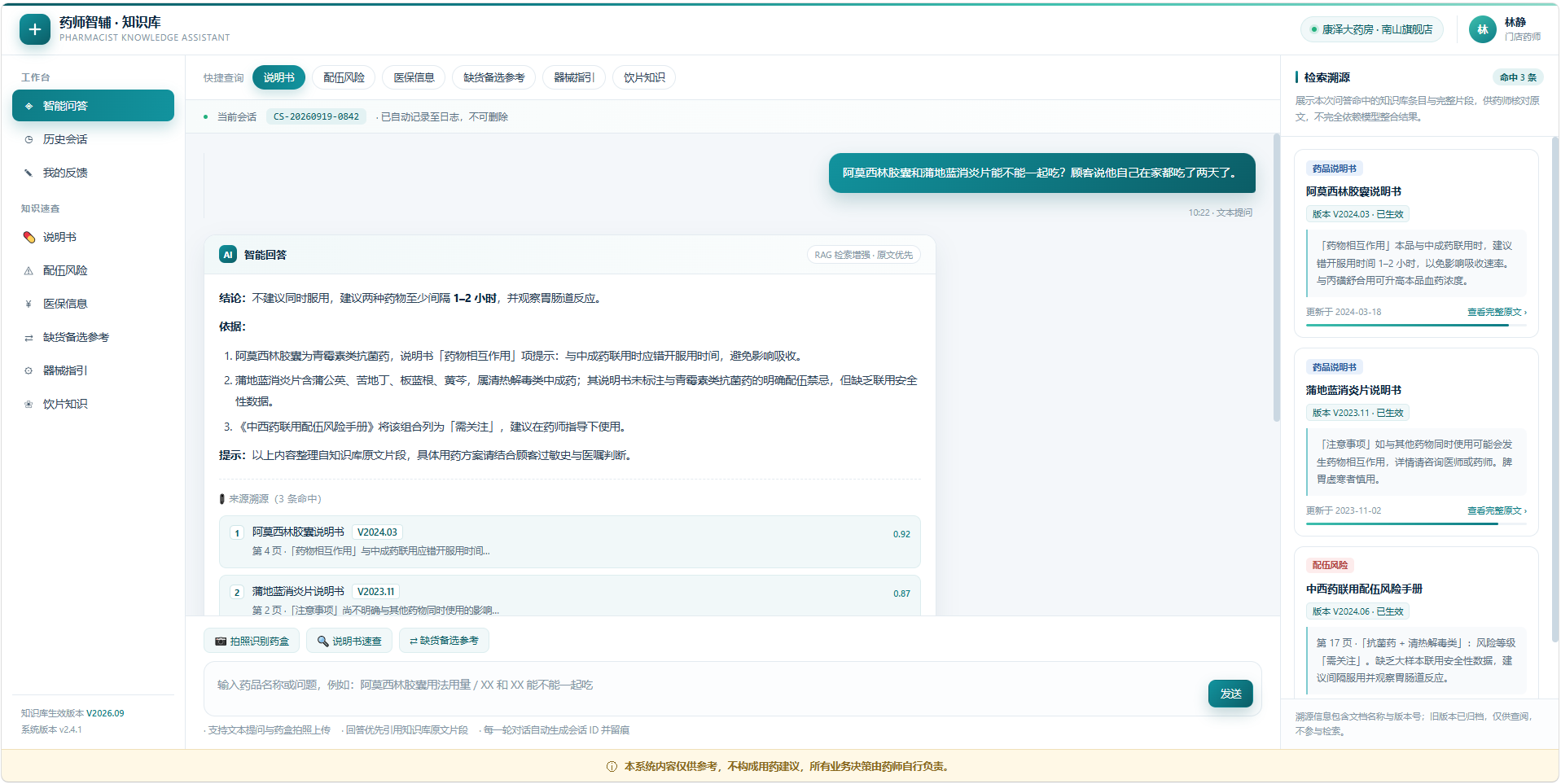This screenshot has width=1561, height=784.
Task: Click the green plus app logo icon
Action: click(34, 29)
